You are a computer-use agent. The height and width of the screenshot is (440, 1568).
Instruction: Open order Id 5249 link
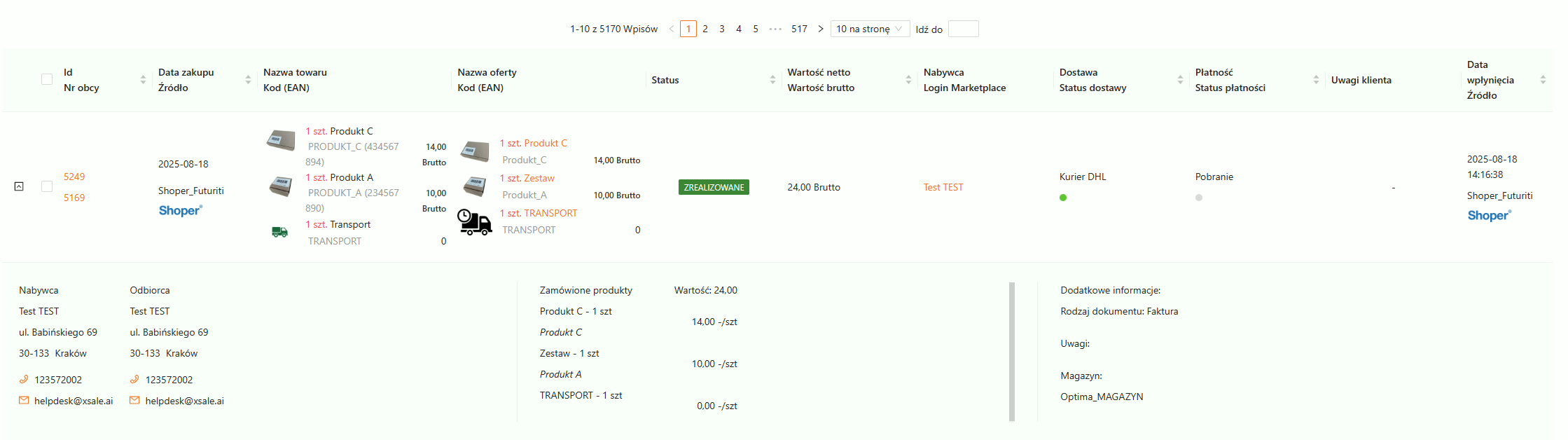[x=74, y=177]
